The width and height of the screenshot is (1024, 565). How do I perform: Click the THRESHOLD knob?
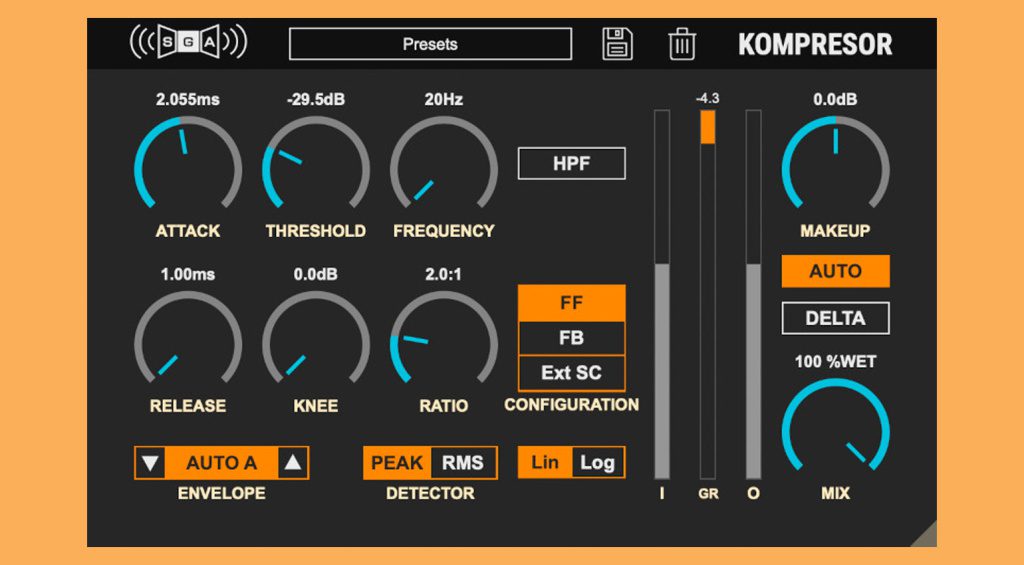click(x=316, y=163)
